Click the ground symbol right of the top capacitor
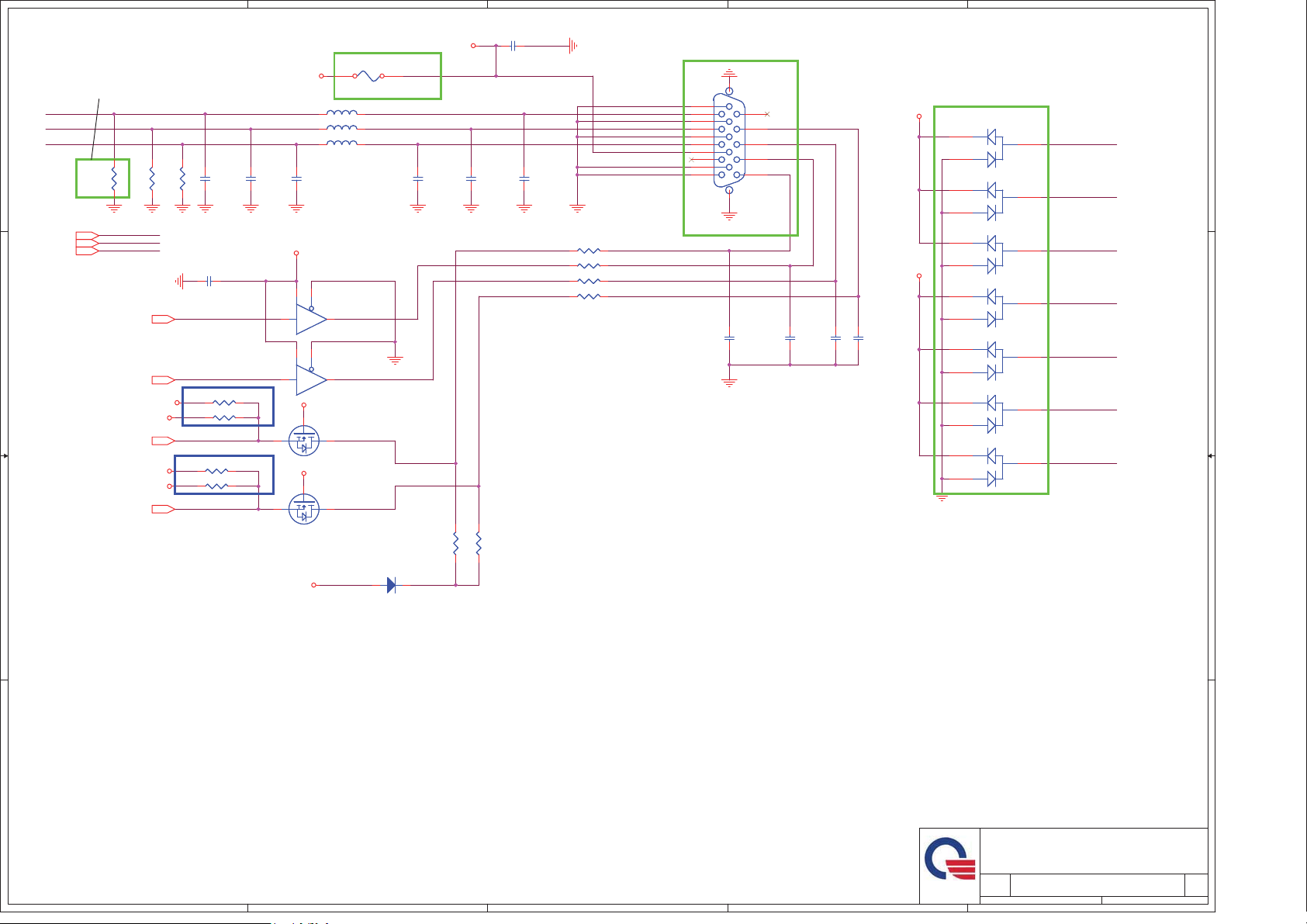The height and width of the screenshot is (924, 1307). tap(572, 46)
